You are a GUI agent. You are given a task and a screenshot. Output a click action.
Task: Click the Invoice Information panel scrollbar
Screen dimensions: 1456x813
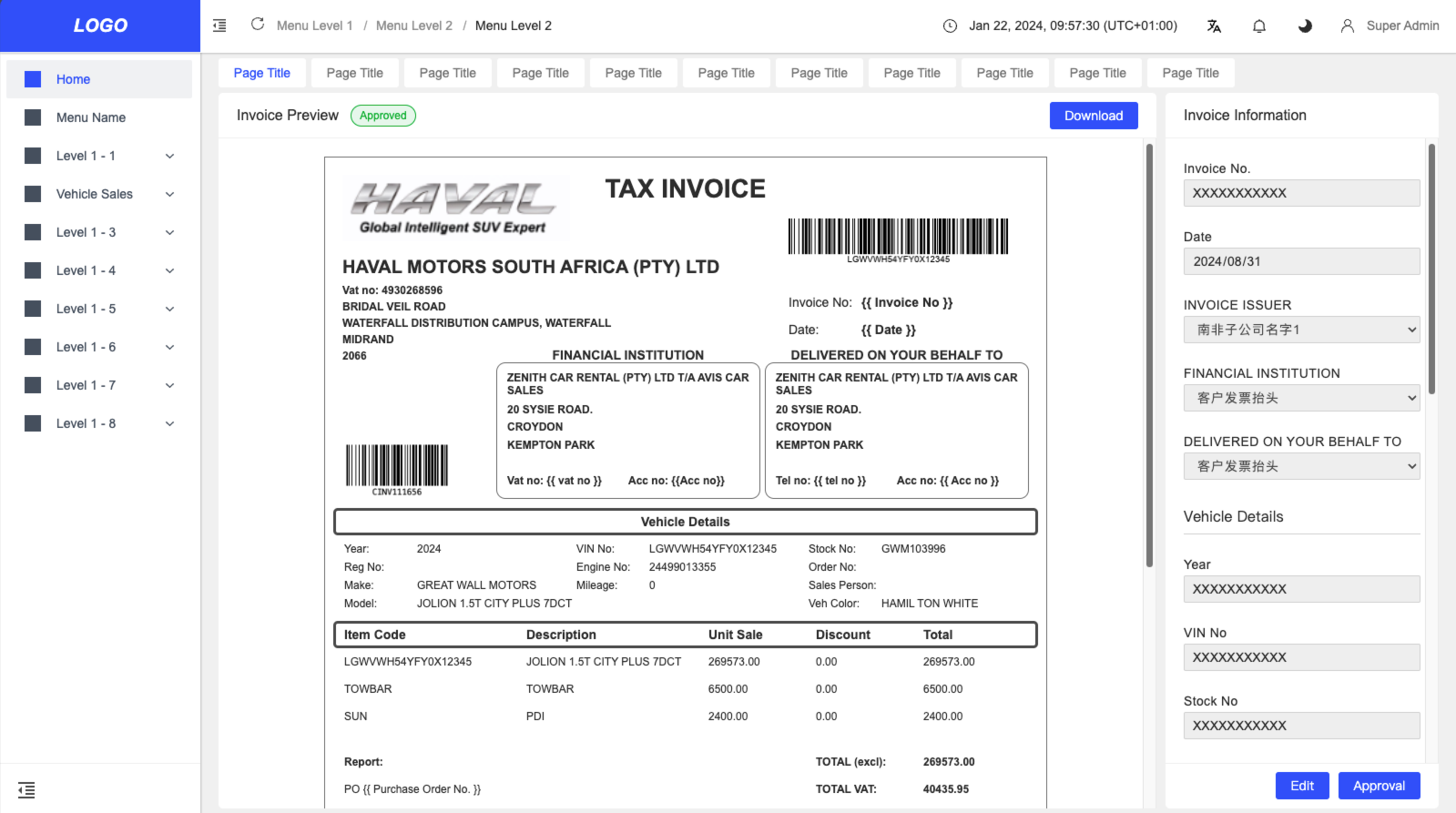[1431, 269]
